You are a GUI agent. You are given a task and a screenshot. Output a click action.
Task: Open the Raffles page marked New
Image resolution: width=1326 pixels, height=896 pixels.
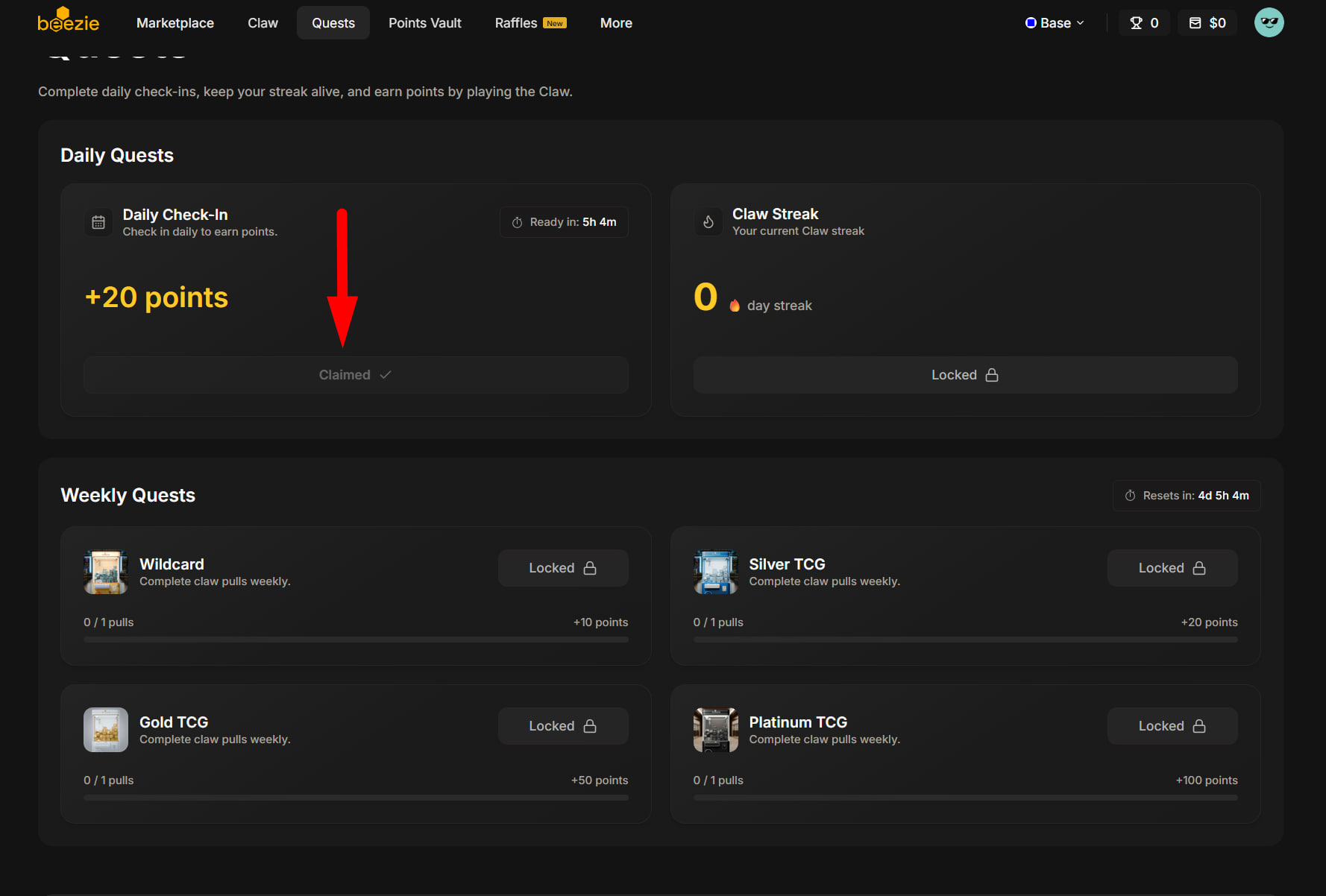click(x=530, y=22)
